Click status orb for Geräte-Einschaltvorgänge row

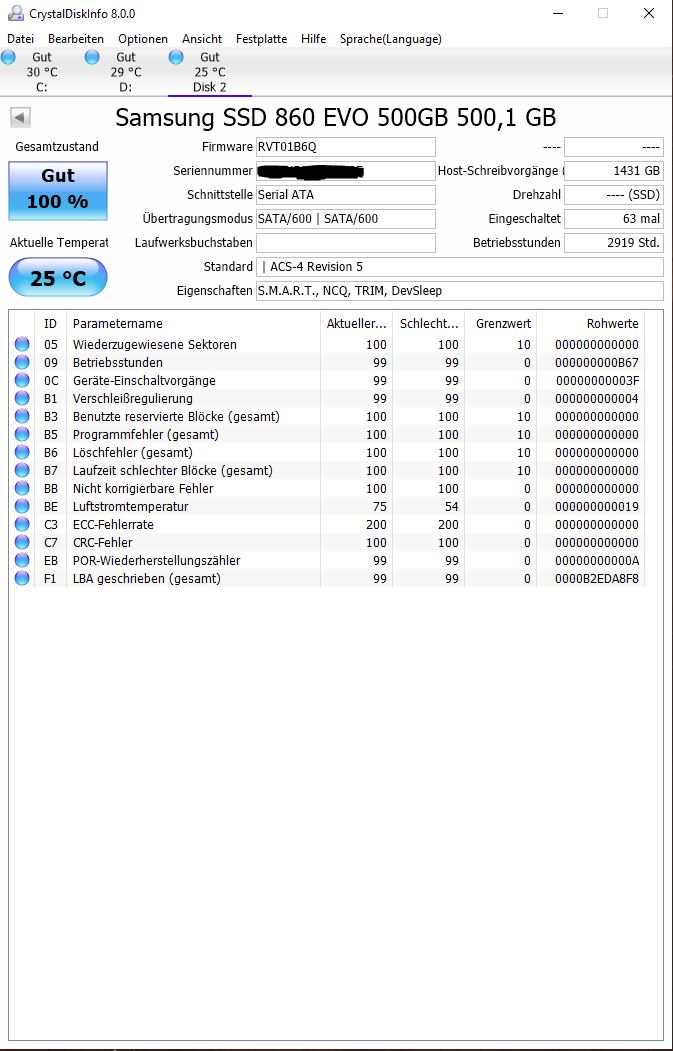tap(22, 381)
